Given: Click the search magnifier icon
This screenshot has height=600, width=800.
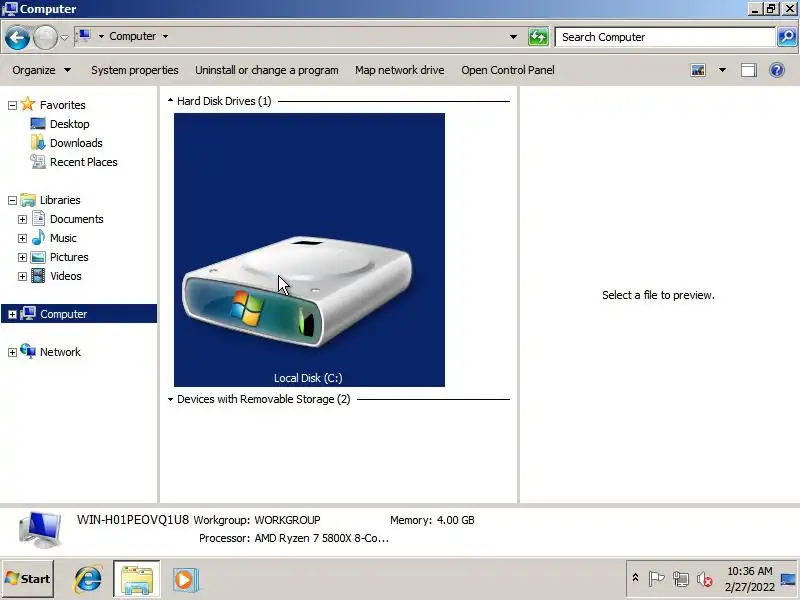Looking at the screenshot, I should pos(787,37).
